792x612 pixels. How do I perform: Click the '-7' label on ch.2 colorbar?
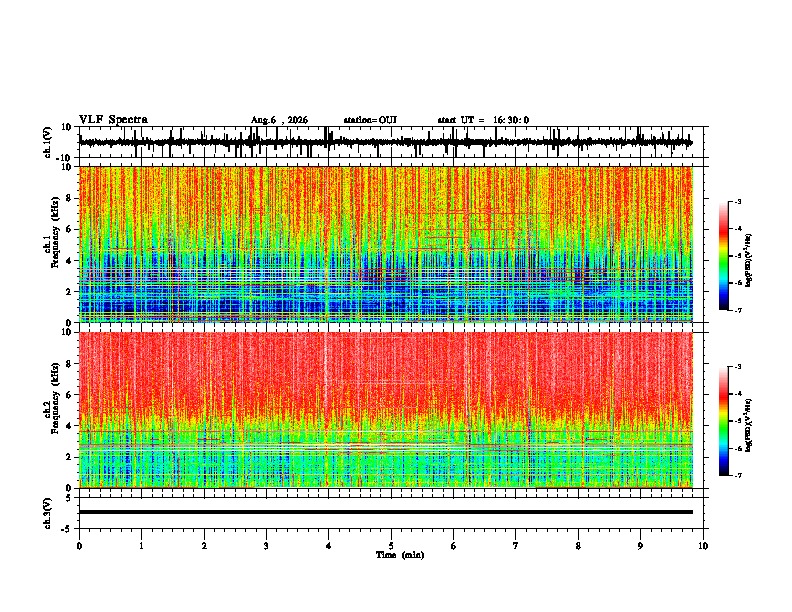tap(737, 476)
